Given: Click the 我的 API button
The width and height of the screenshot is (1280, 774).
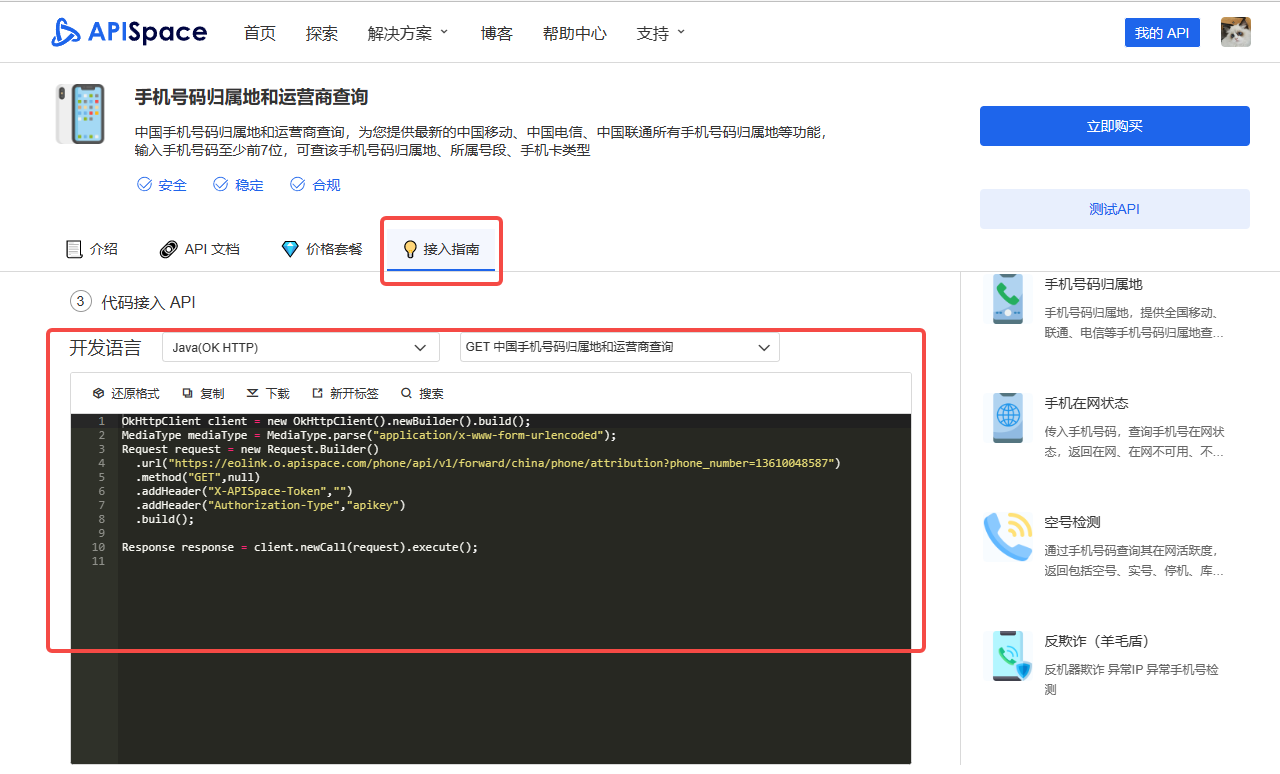Looking at the screenshot, I should pos(1162,32).
